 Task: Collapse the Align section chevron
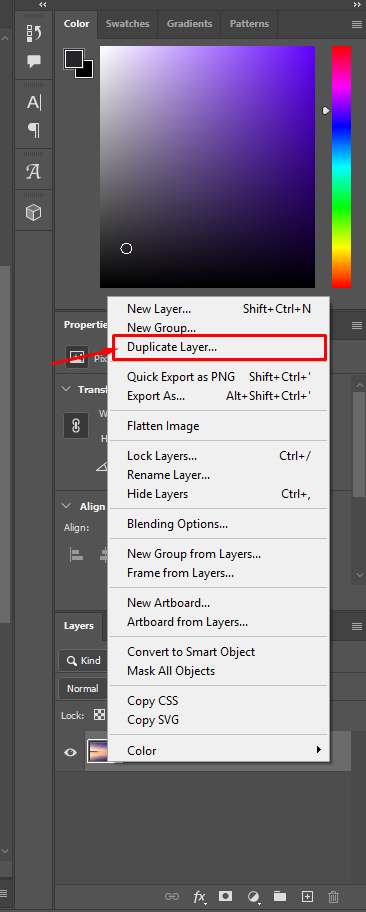click(x=67, y=507)
